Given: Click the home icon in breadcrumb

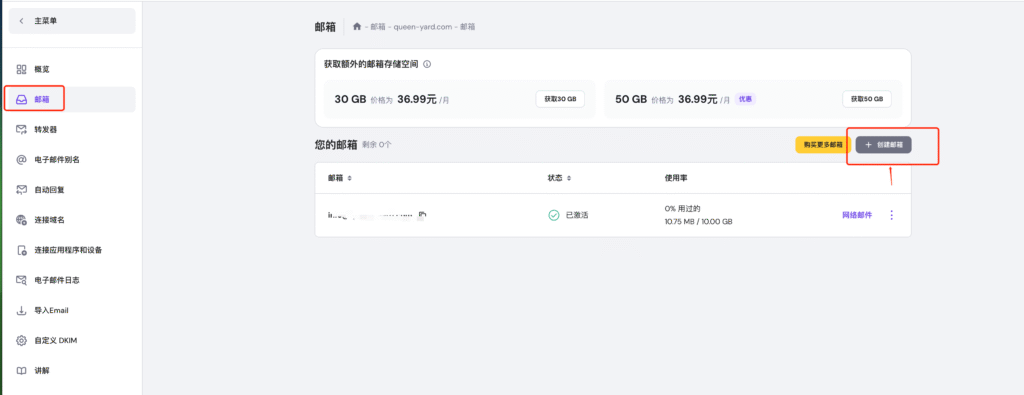Looking at the screenshot, I should [x=357, y=27].
